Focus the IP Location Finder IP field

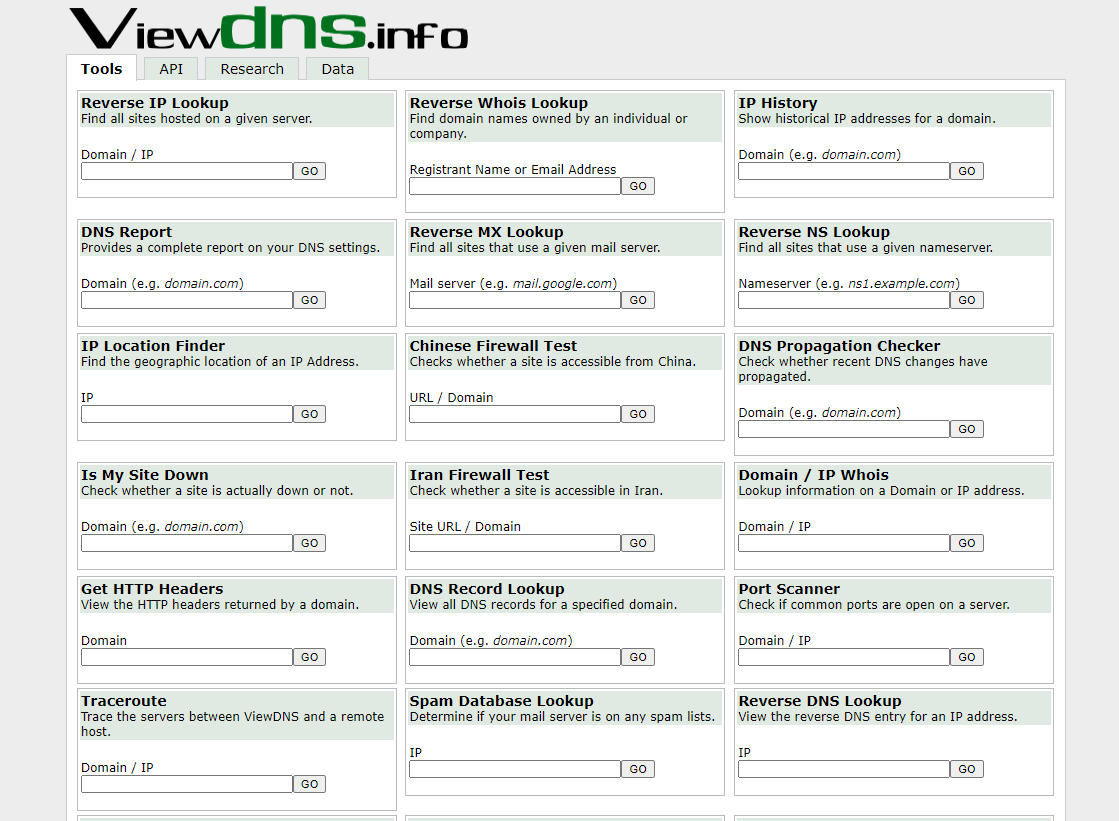187,414
